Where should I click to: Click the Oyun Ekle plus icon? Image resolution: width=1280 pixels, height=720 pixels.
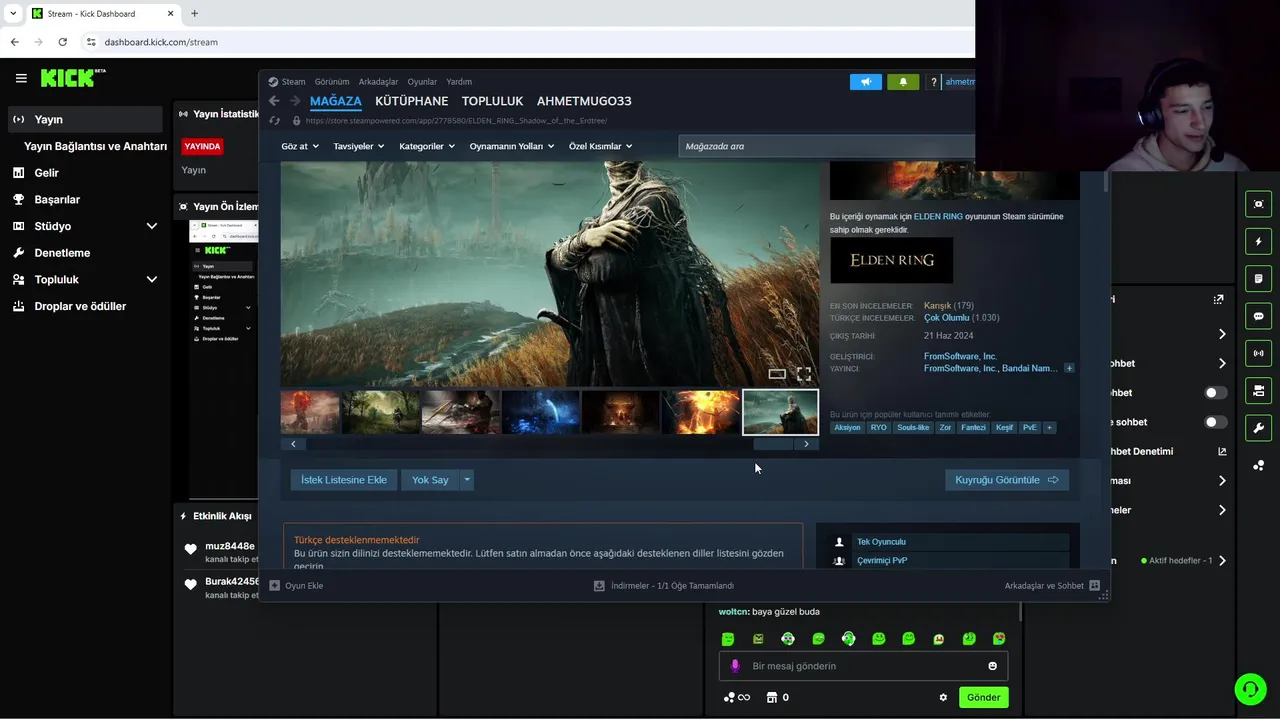tap(275, 586)
